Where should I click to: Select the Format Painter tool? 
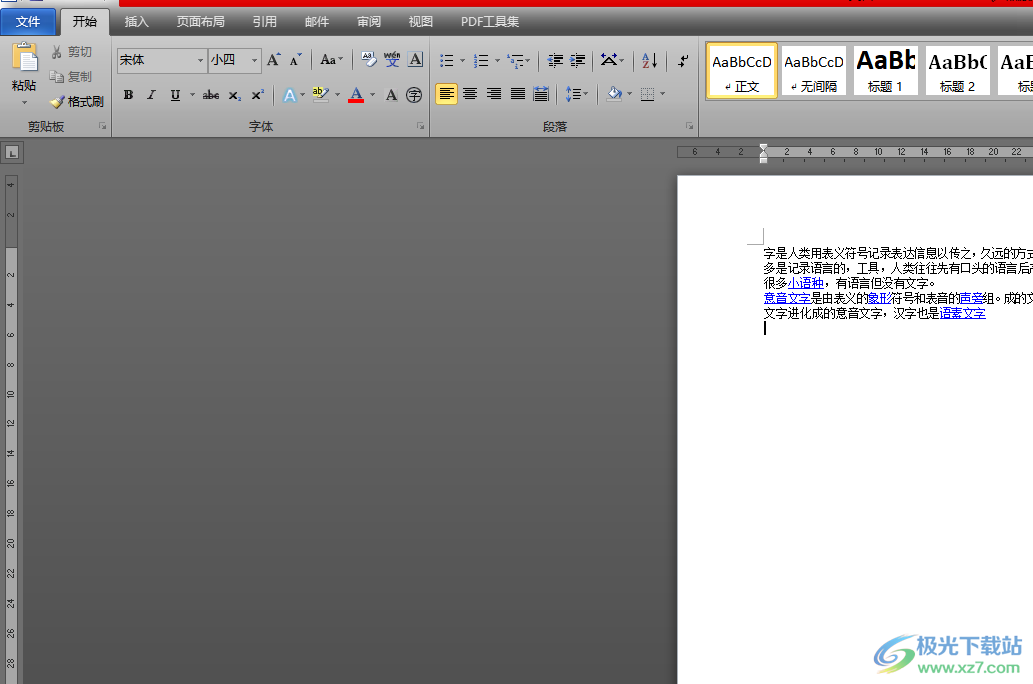(x=77, y=101)
